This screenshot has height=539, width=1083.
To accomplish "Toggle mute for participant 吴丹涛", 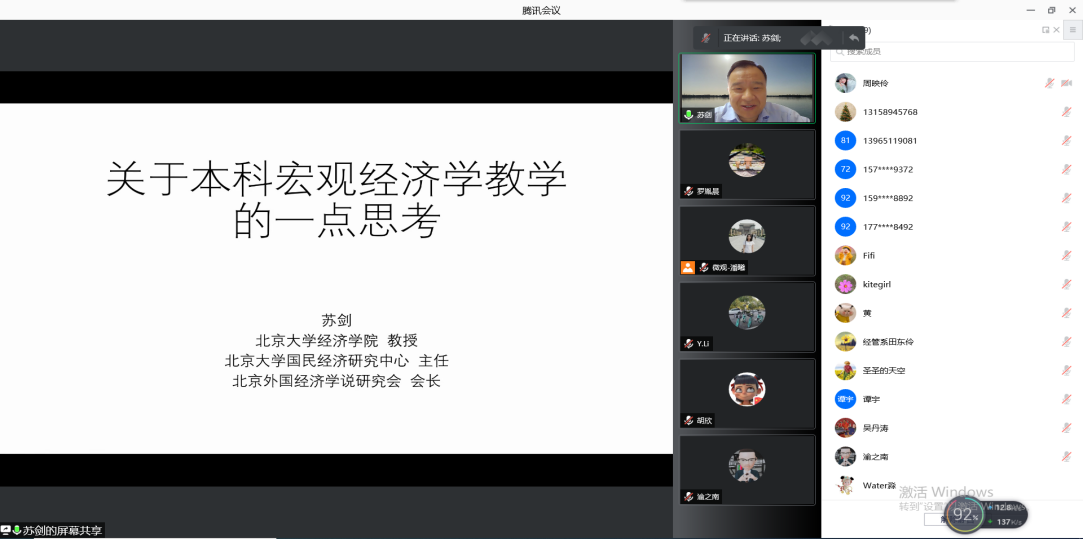I will pos(1066,428).
